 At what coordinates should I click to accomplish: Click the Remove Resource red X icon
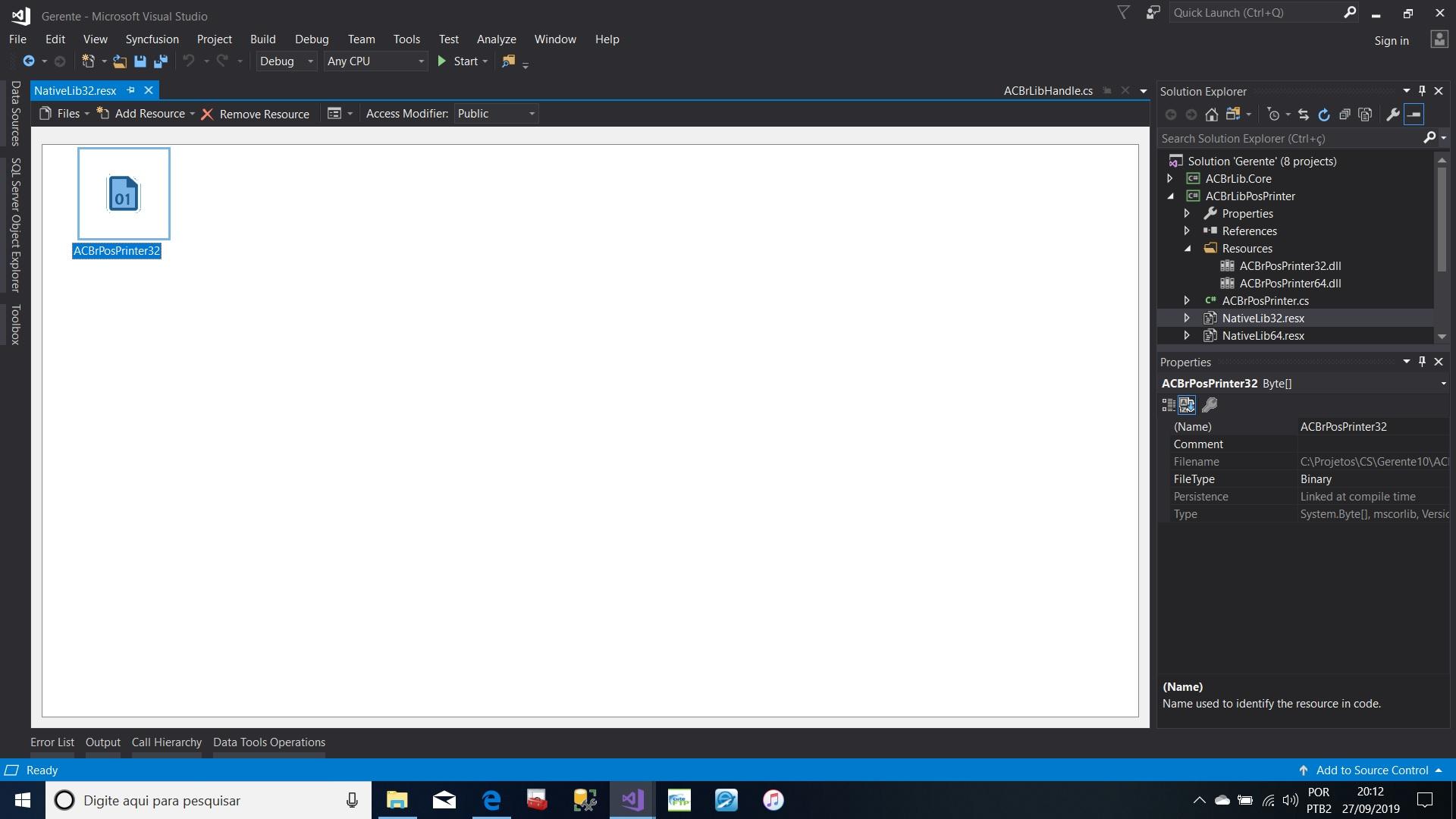207,114
